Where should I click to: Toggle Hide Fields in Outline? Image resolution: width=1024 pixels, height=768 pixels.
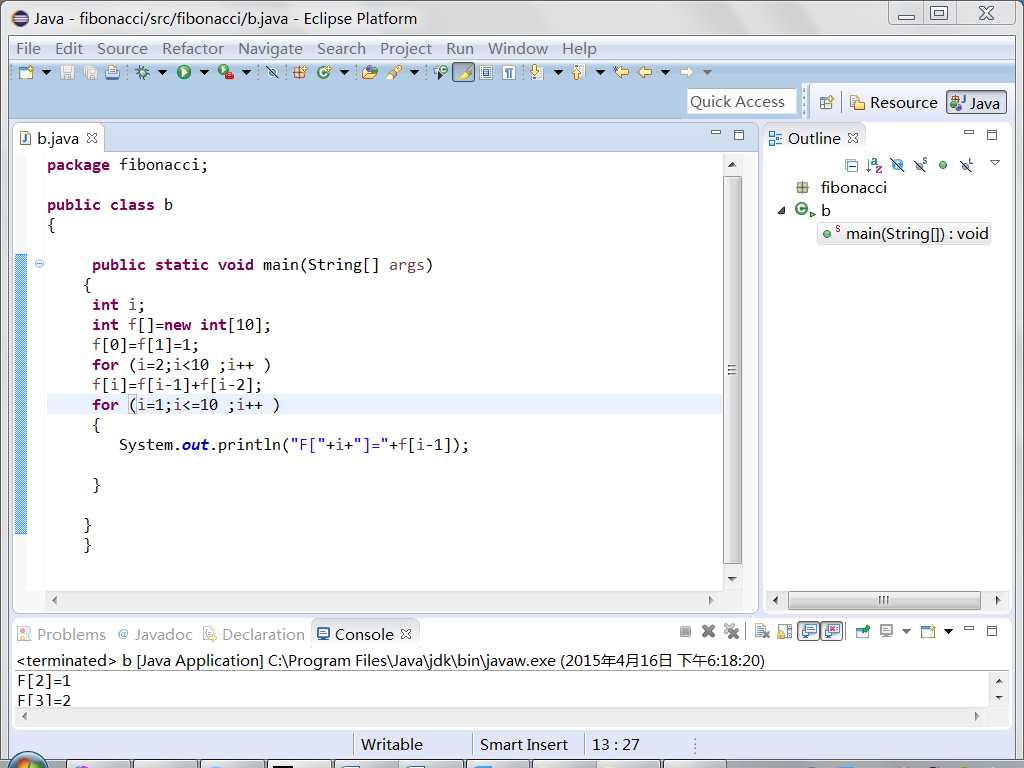click(x=897, y=165)
